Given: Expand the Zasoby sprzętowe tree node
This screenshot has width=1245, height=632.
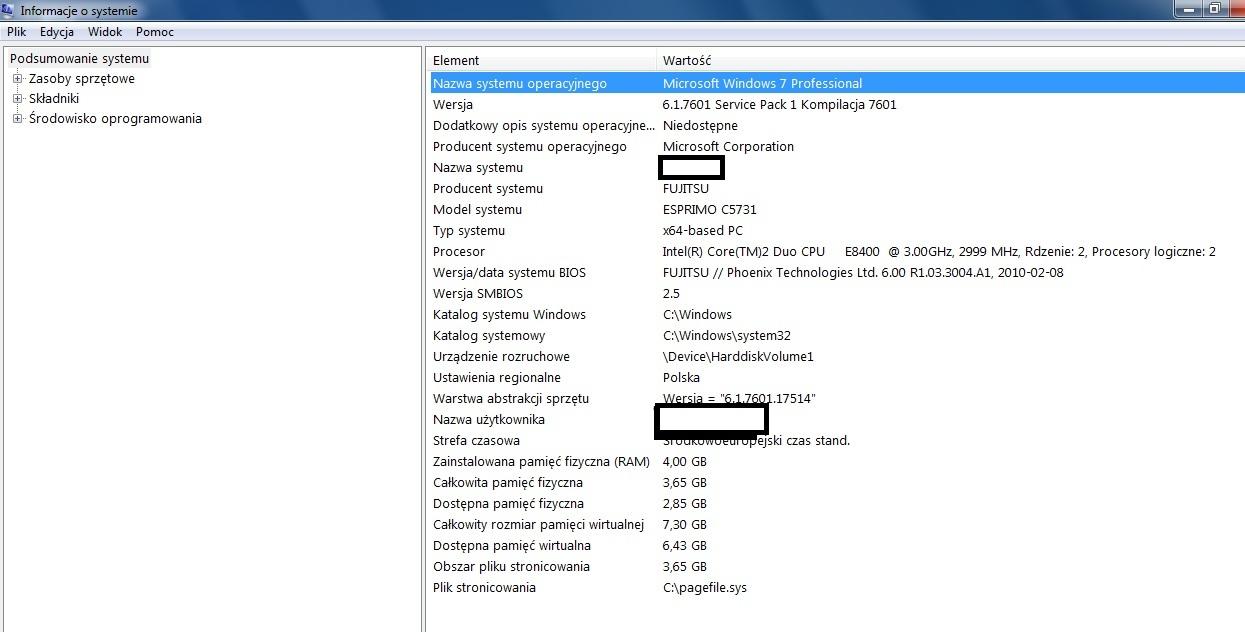Looking at the screenshot, I should pos(17,79).
